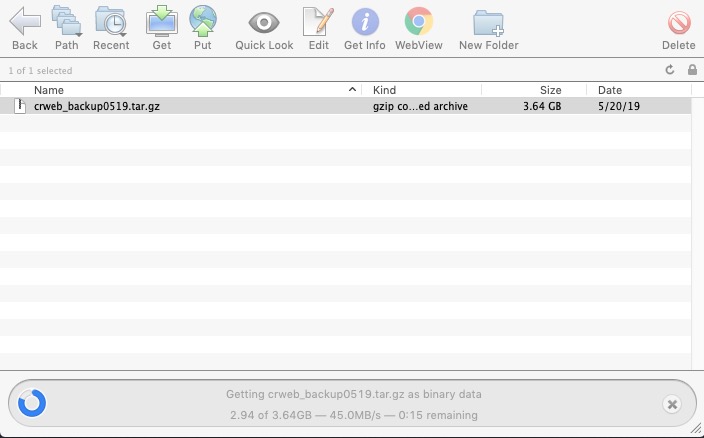Sort file list by Name column
The image size is (704, 438).
(x=190, y=90)
